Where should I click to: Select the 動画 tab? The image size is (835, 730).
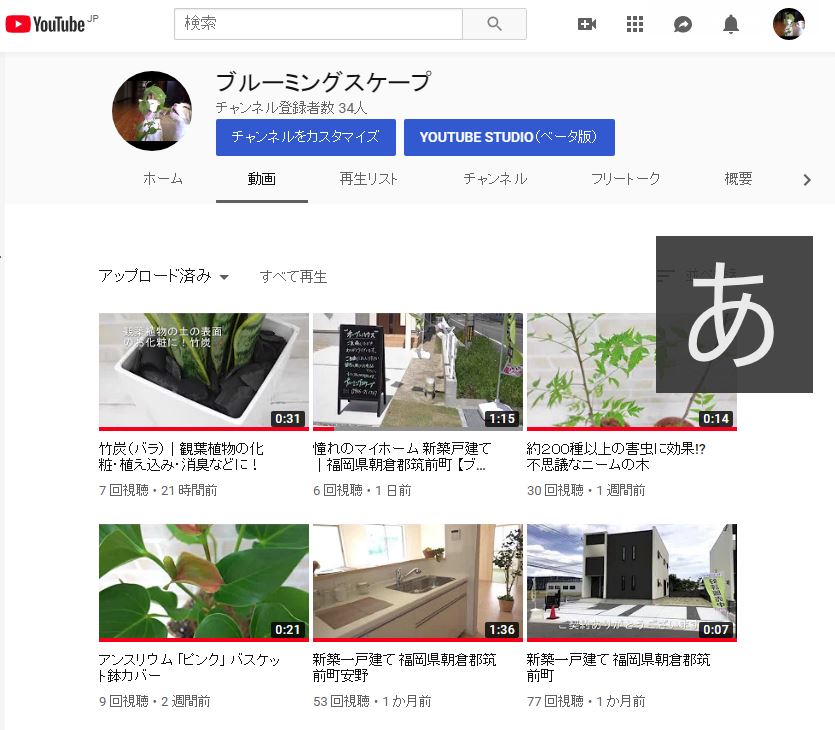pos(261,179)
